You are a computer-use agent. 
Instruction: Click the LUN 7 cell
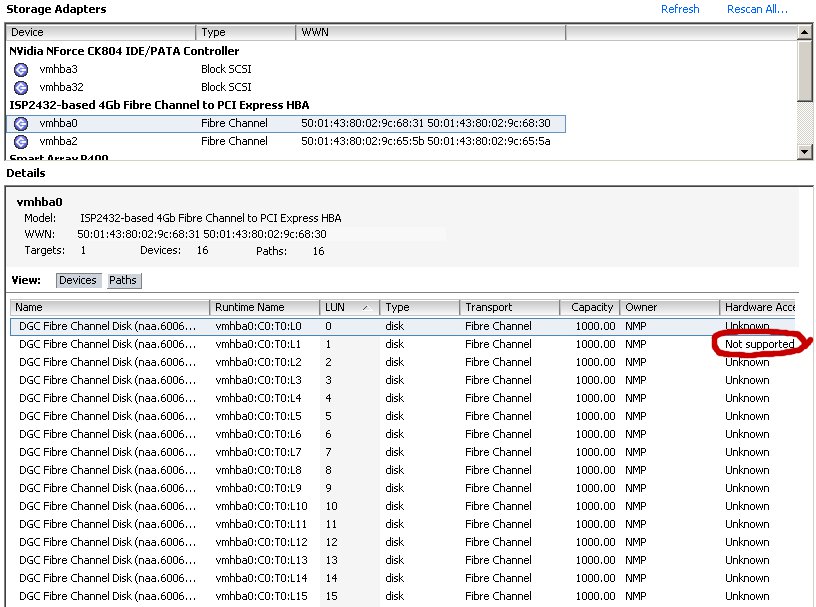coord(328,452)
